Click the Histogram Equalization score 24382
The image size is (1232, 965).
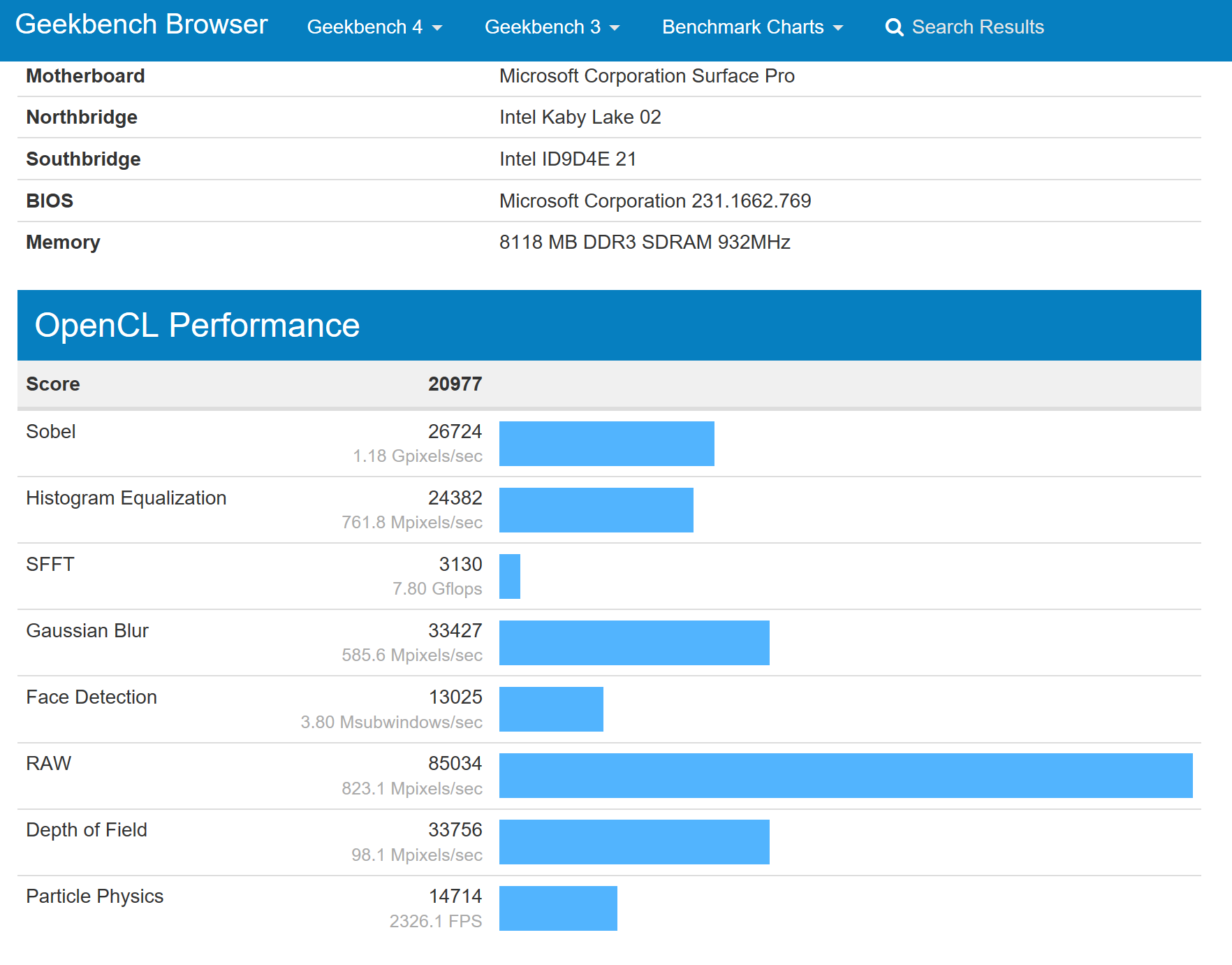click(455, 498)
